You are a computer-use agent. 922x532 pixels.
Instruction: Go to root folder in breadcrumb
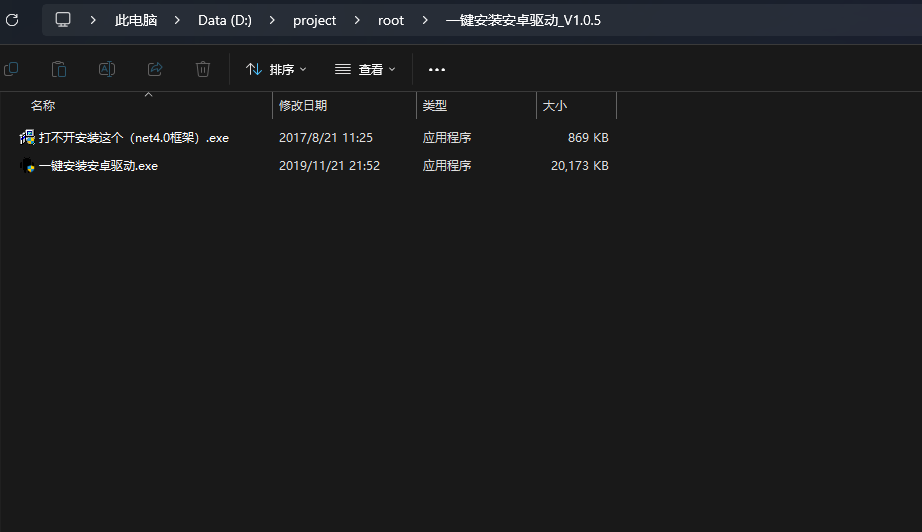pos(391,20)
